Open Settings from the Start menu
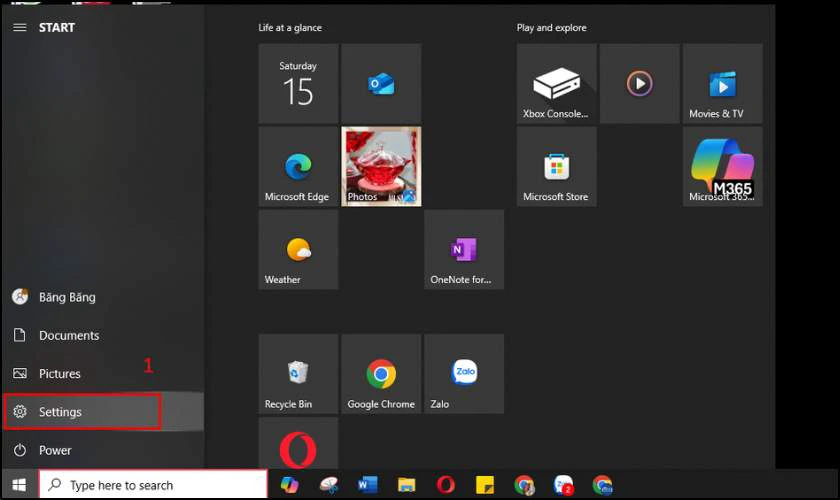840x500 pixels. click(x=103, y=412)
